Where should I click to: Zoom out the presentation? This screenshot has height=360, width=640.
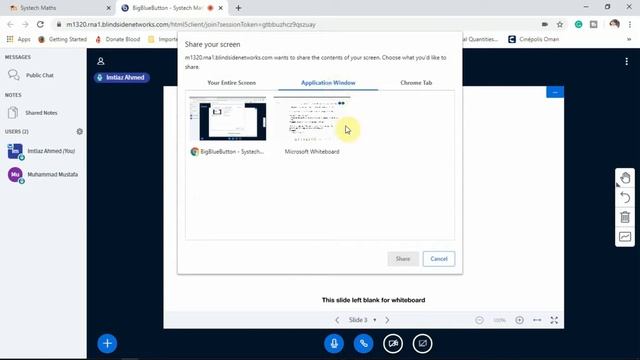[480, 320]
